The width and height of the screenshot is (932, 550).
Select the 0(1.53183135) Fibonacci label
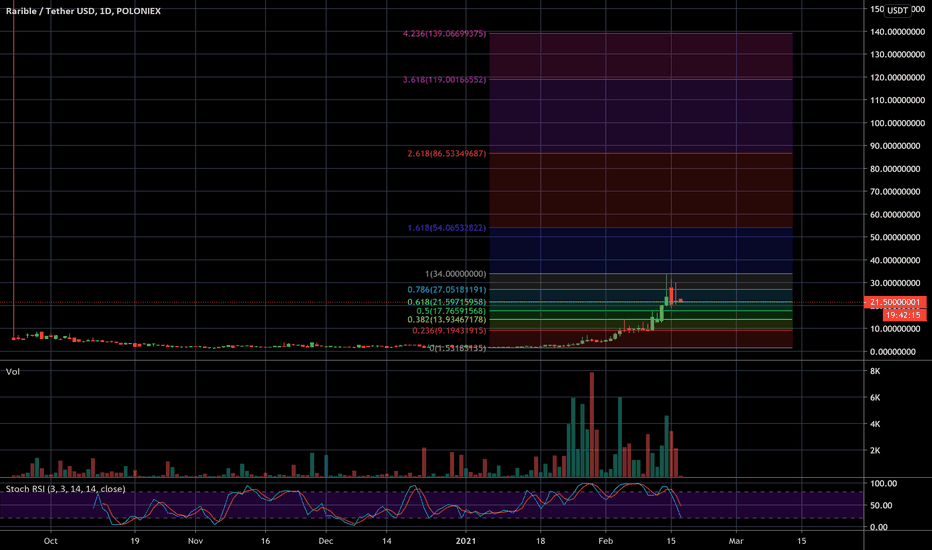point(457,348)
